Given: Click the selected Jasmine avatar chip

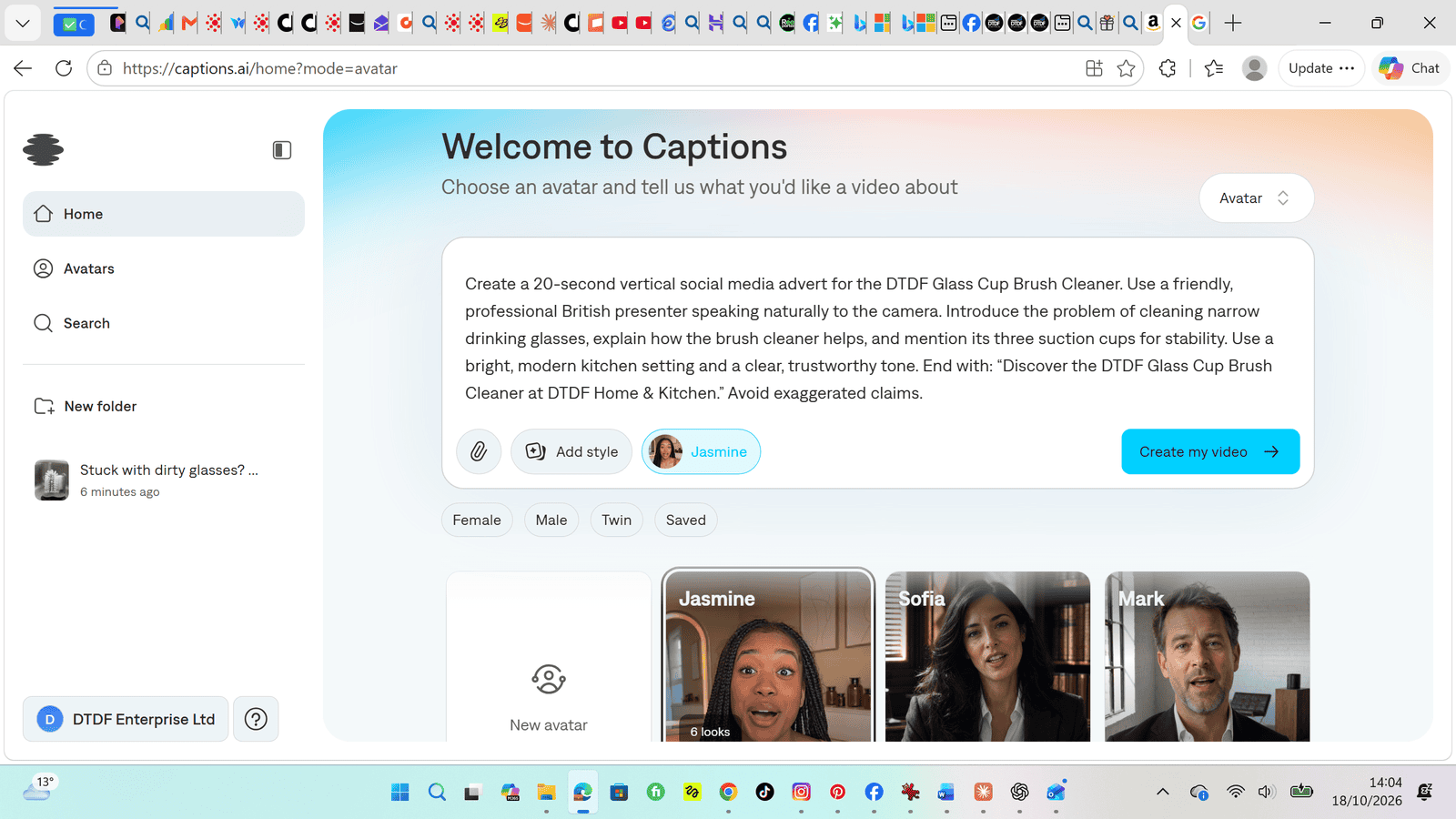Looking at the screenshot, I should pyautogui.click(x=701, y=451).
